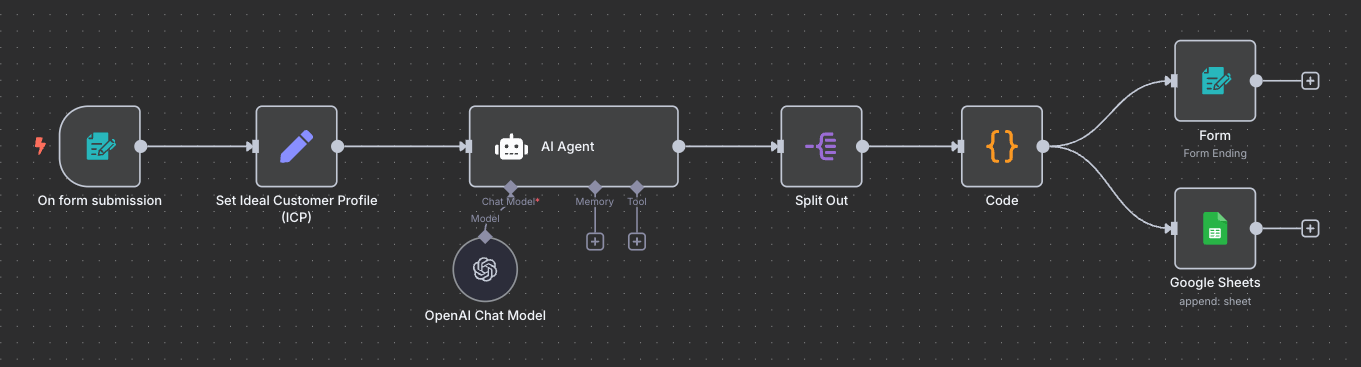1361x367 pixels.
Task: Open the Set Ideal Customer Profile pencil node
Action: 297,146
